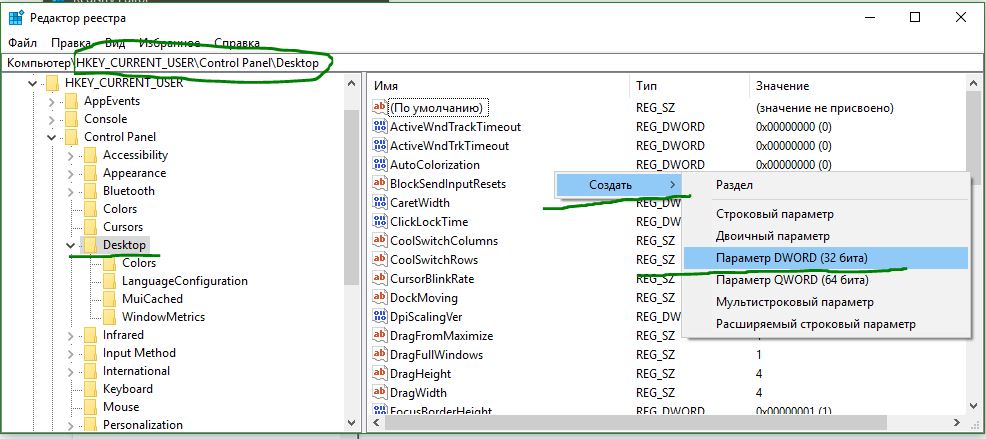Select the Appearance folder icon
The image size is (986, 439).
91,173
